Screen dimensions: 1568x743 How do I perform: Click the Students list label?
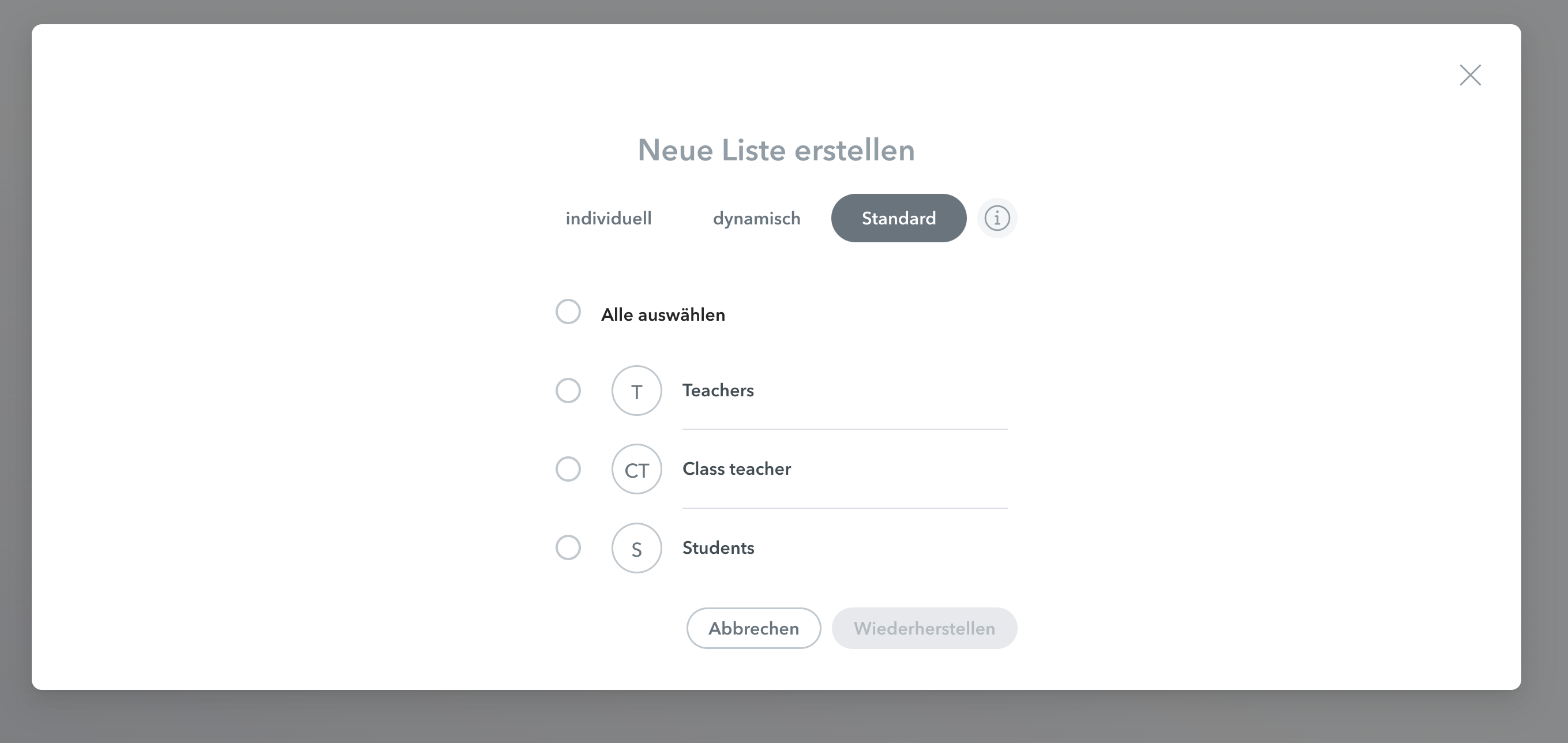[718, 547]
